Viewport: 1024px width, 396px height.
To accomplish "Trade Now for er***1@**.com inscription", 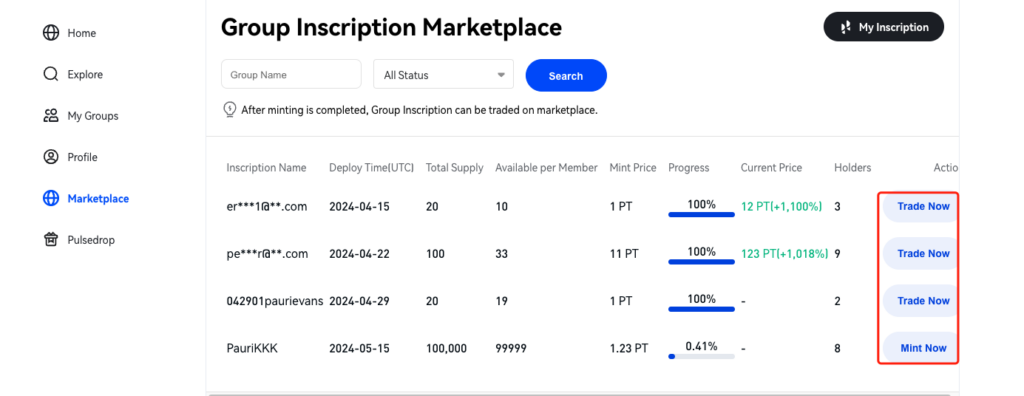I will [920, 206].
